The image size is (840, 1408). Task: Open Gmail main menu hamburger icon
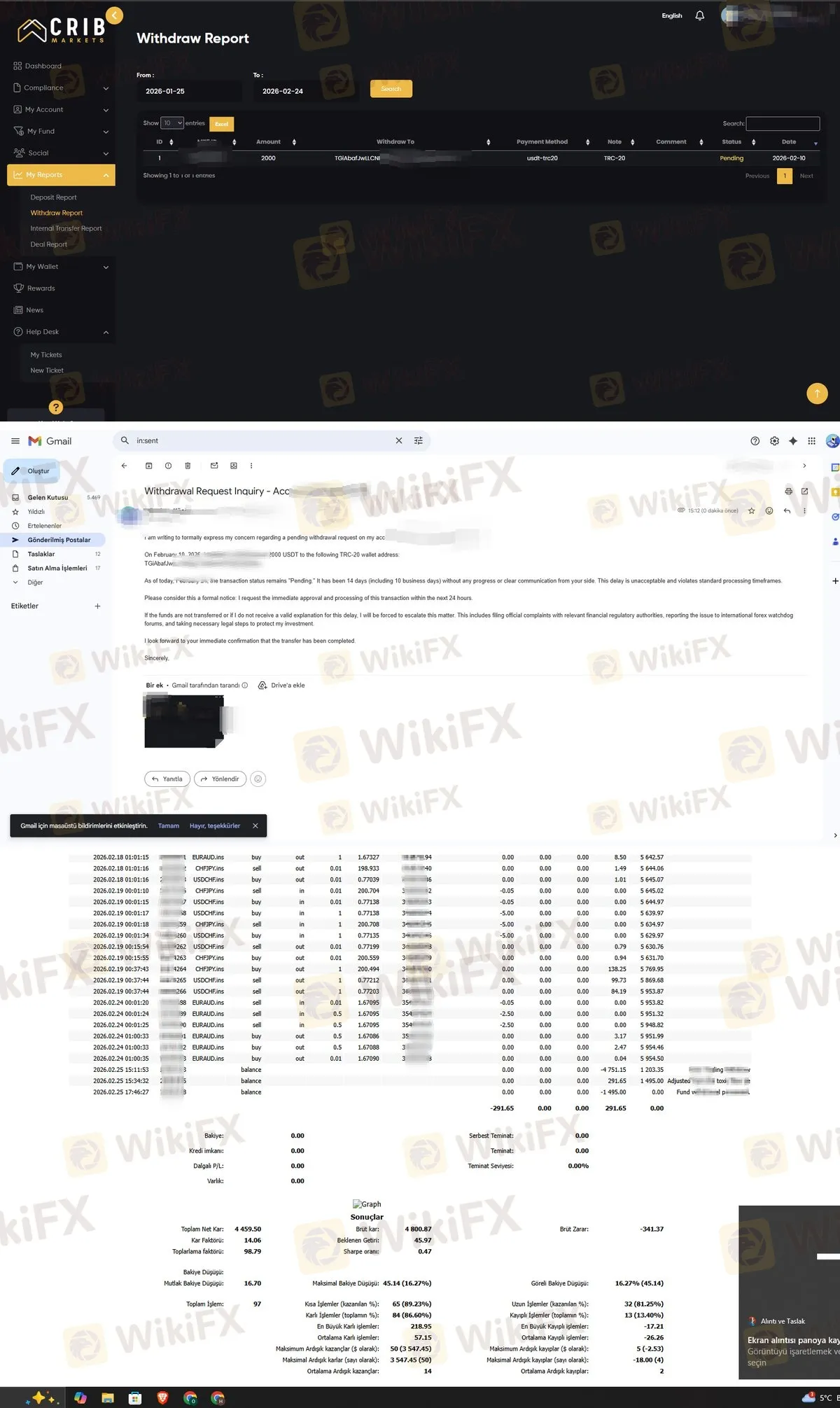pyautogui.click(x=15, y=441)
